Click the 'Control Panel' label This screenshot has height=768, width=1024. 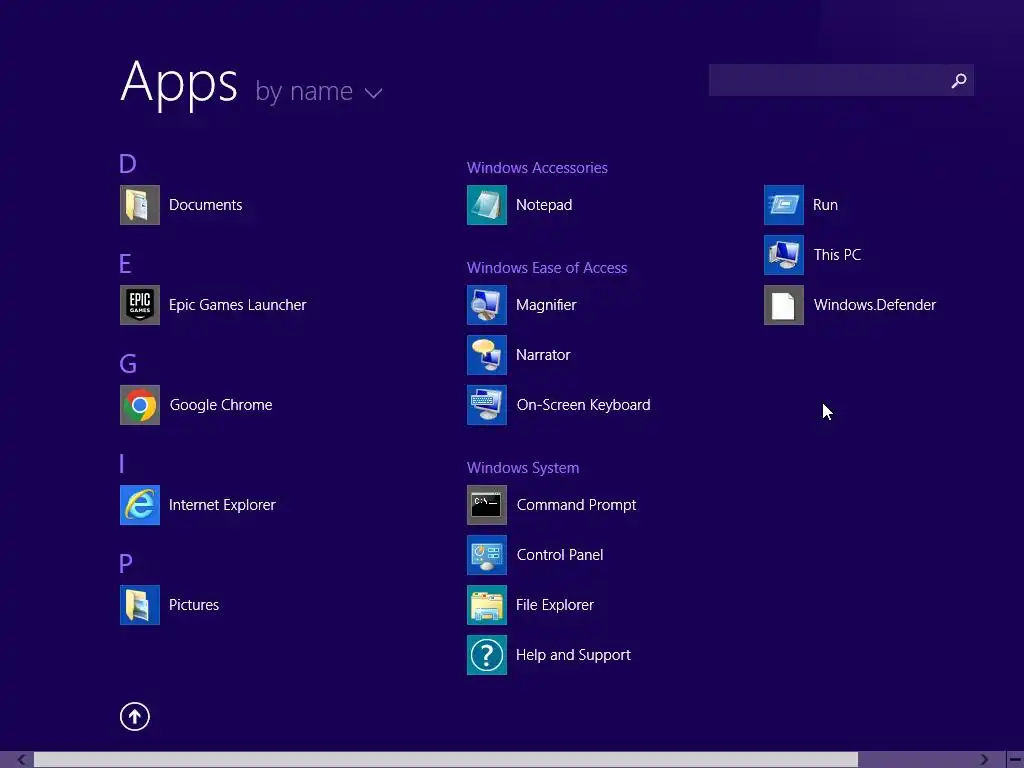pyautogui.click(x=560, y=554)
